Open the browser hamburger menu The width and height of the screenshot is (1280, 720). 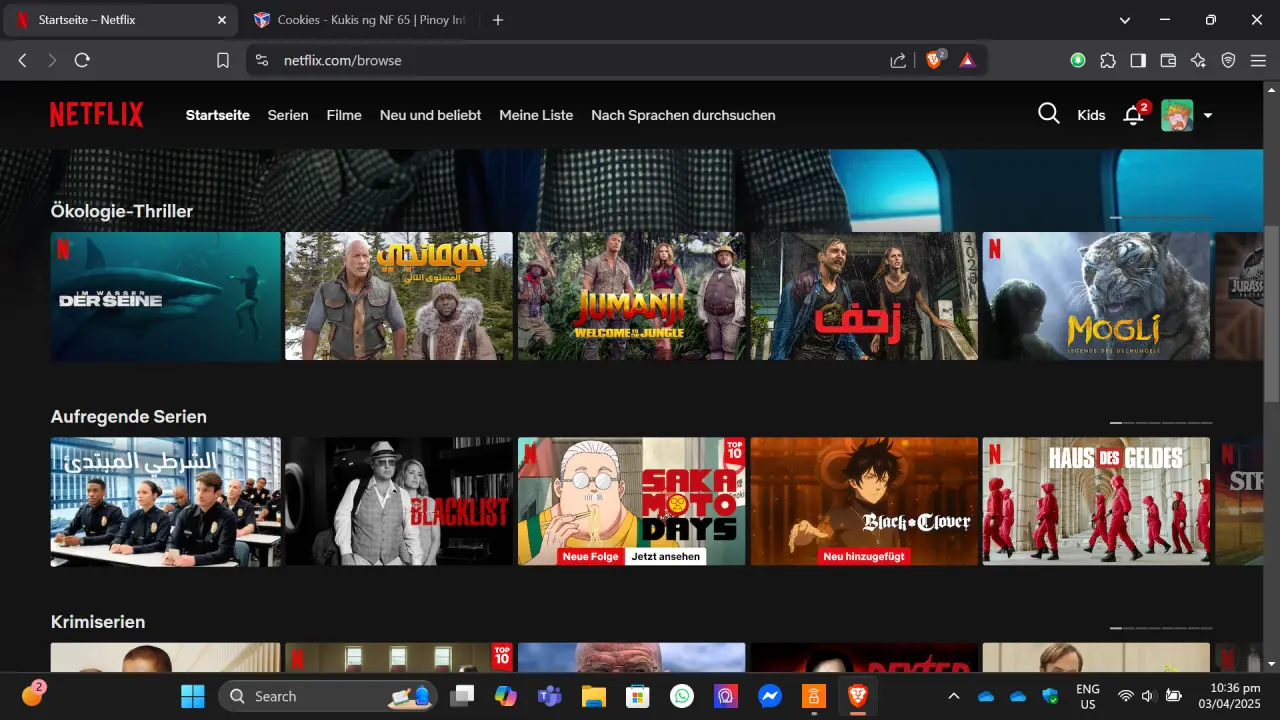tap(1258, 60)
